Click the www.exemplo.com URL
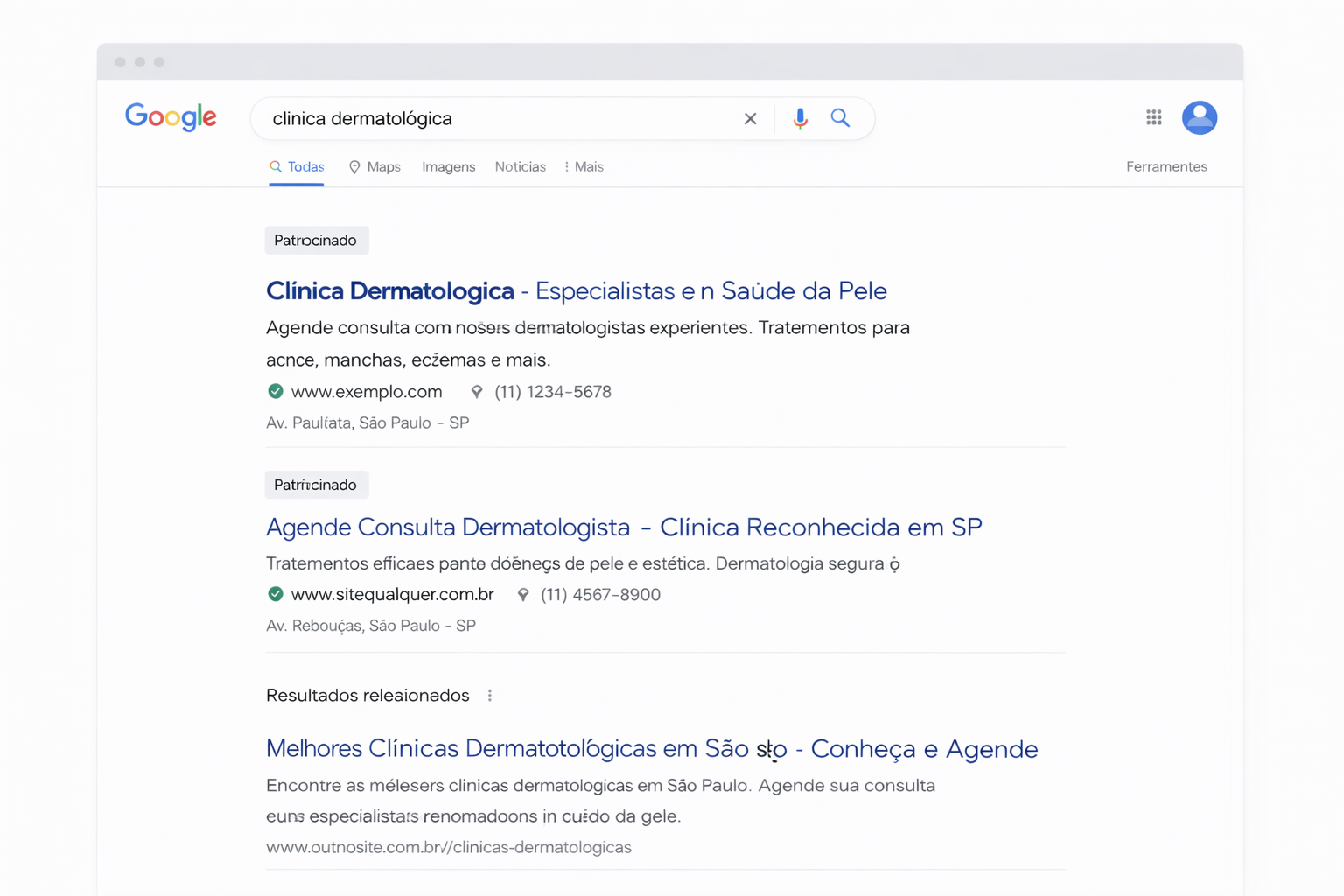1344x896 pixels. pos(367,392)
